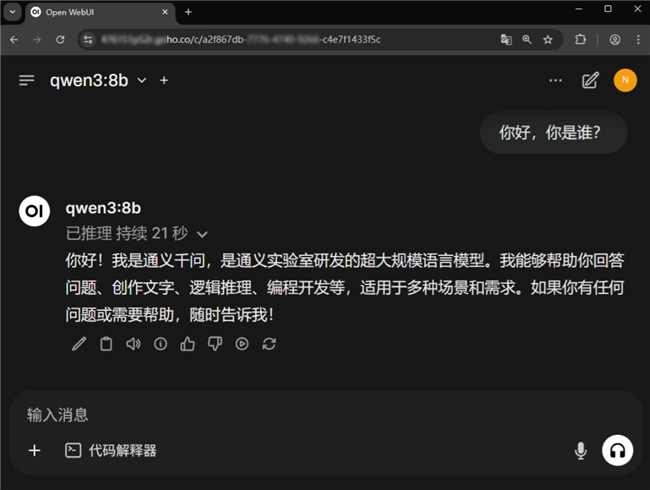Open the attachment plus menu in input
Viewport: 650px width, 490px height.
tap(34, 450)
